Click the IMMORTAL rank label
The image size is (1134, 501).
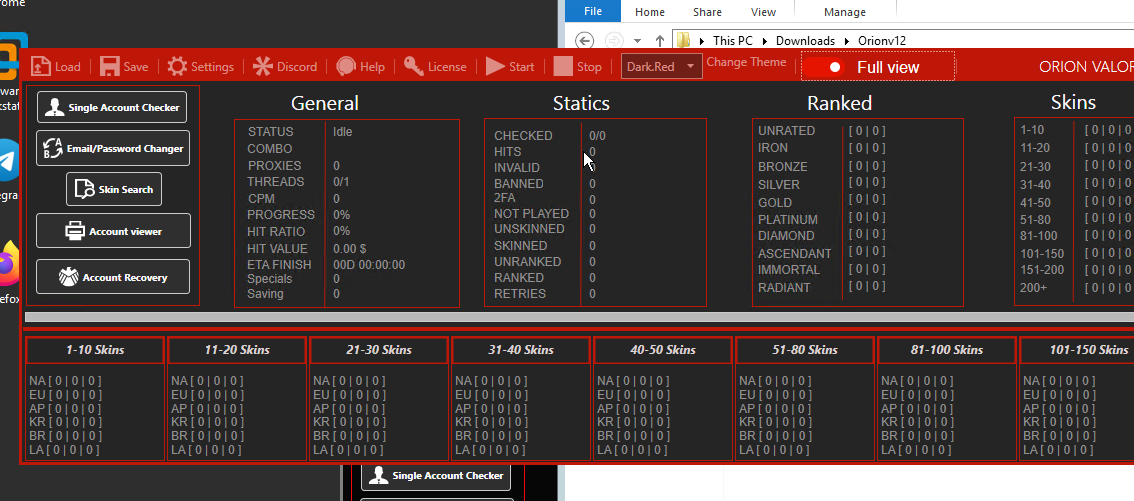[789, 270]
